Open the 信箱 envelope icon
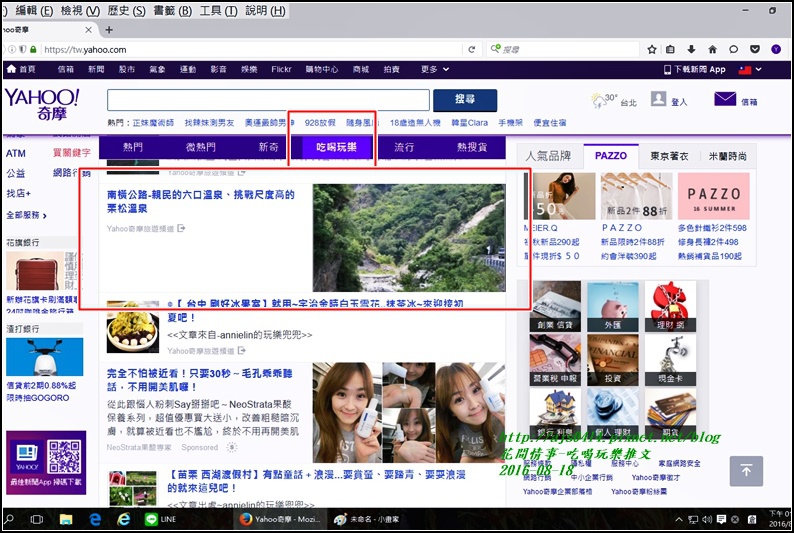 pos(725,98)
